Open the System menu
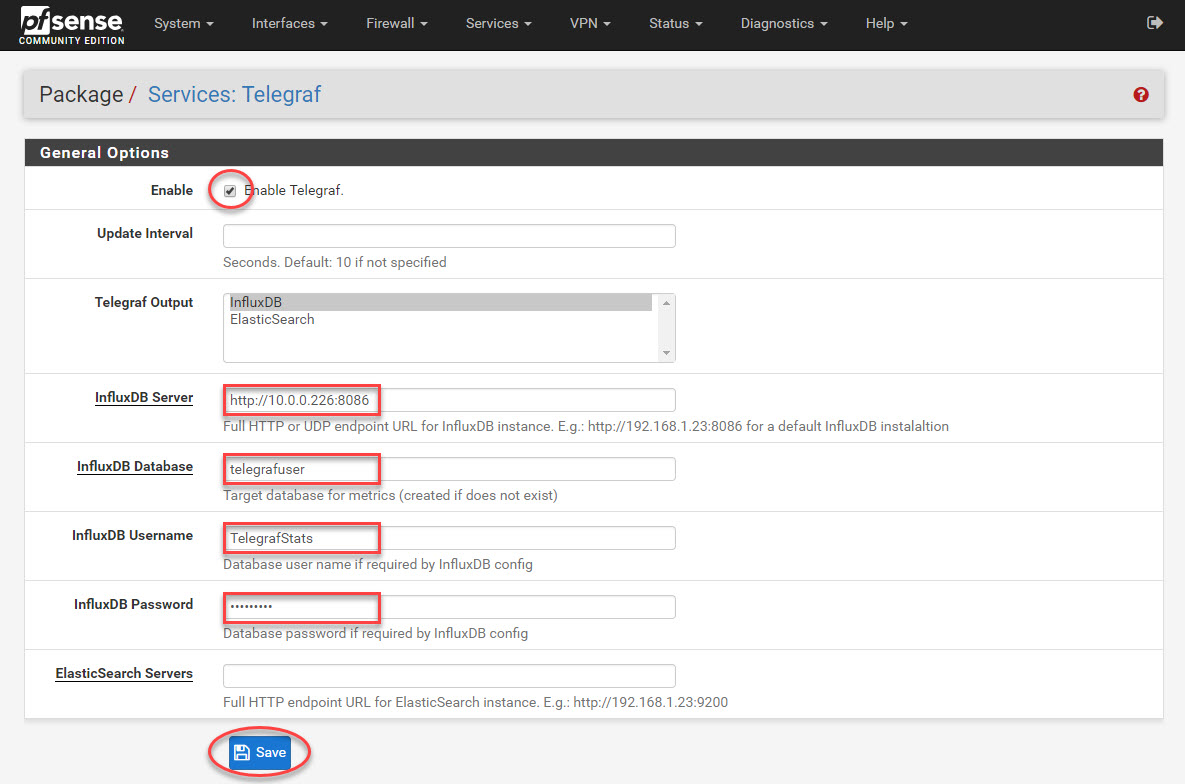 pyautogui.click(x=184, y=23)
